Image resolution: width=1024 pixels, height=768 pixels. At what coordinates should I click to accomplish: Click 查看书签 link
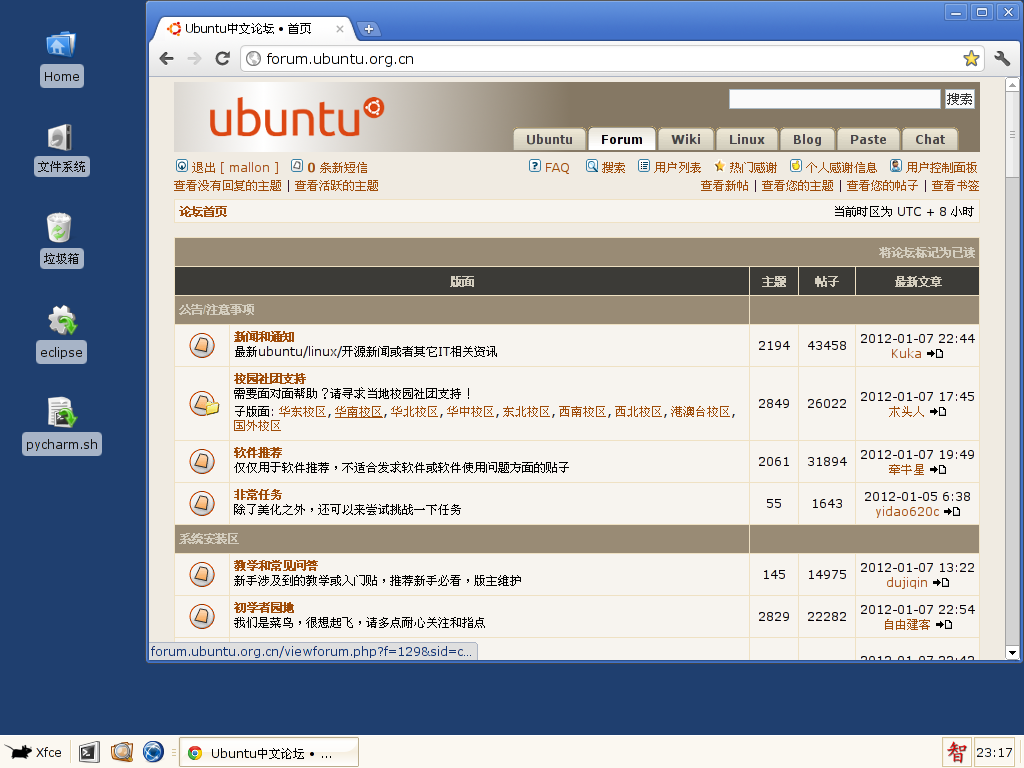click(x=955, y=186)
